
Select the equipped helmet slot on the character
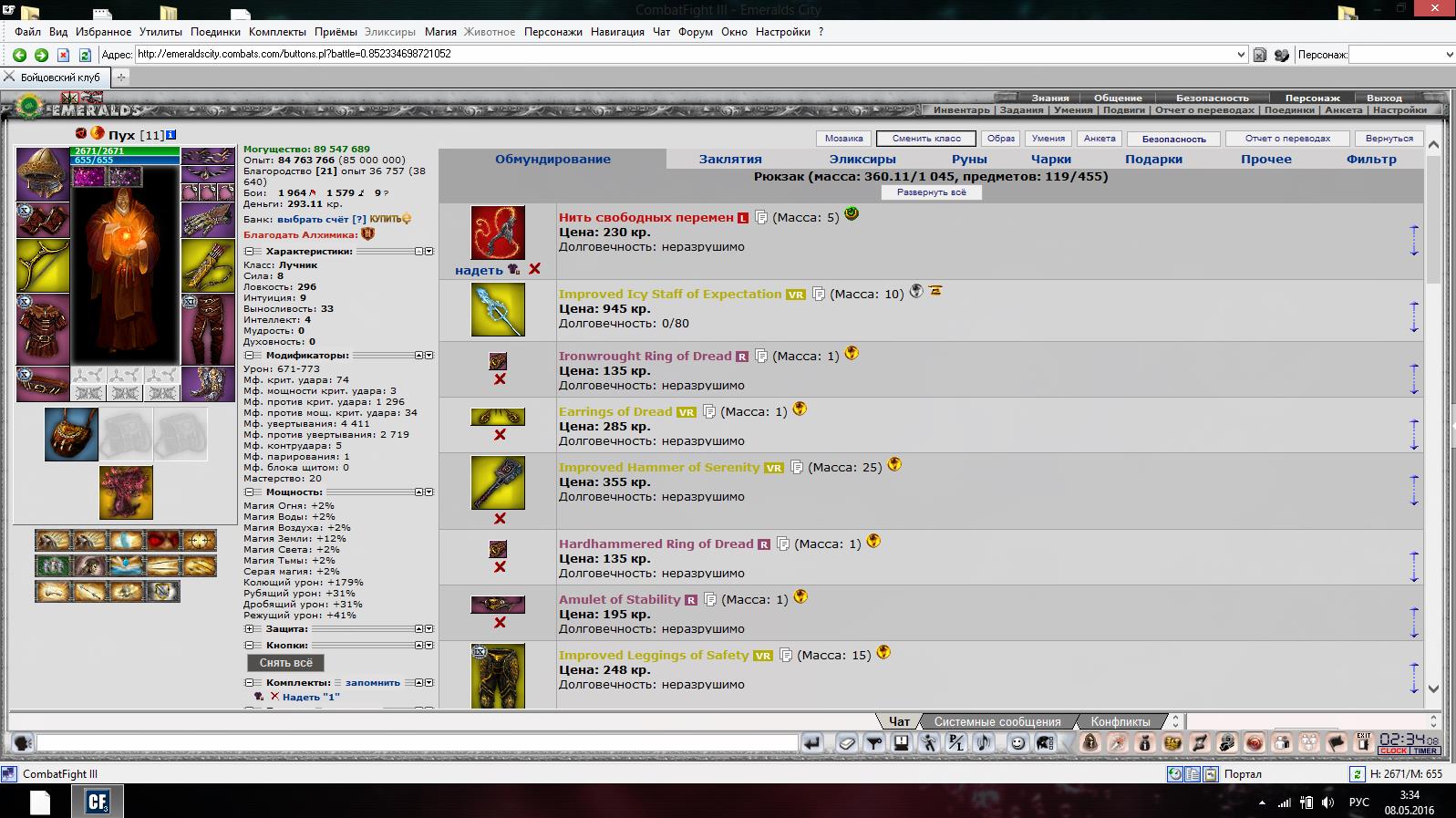click(43, 173)
